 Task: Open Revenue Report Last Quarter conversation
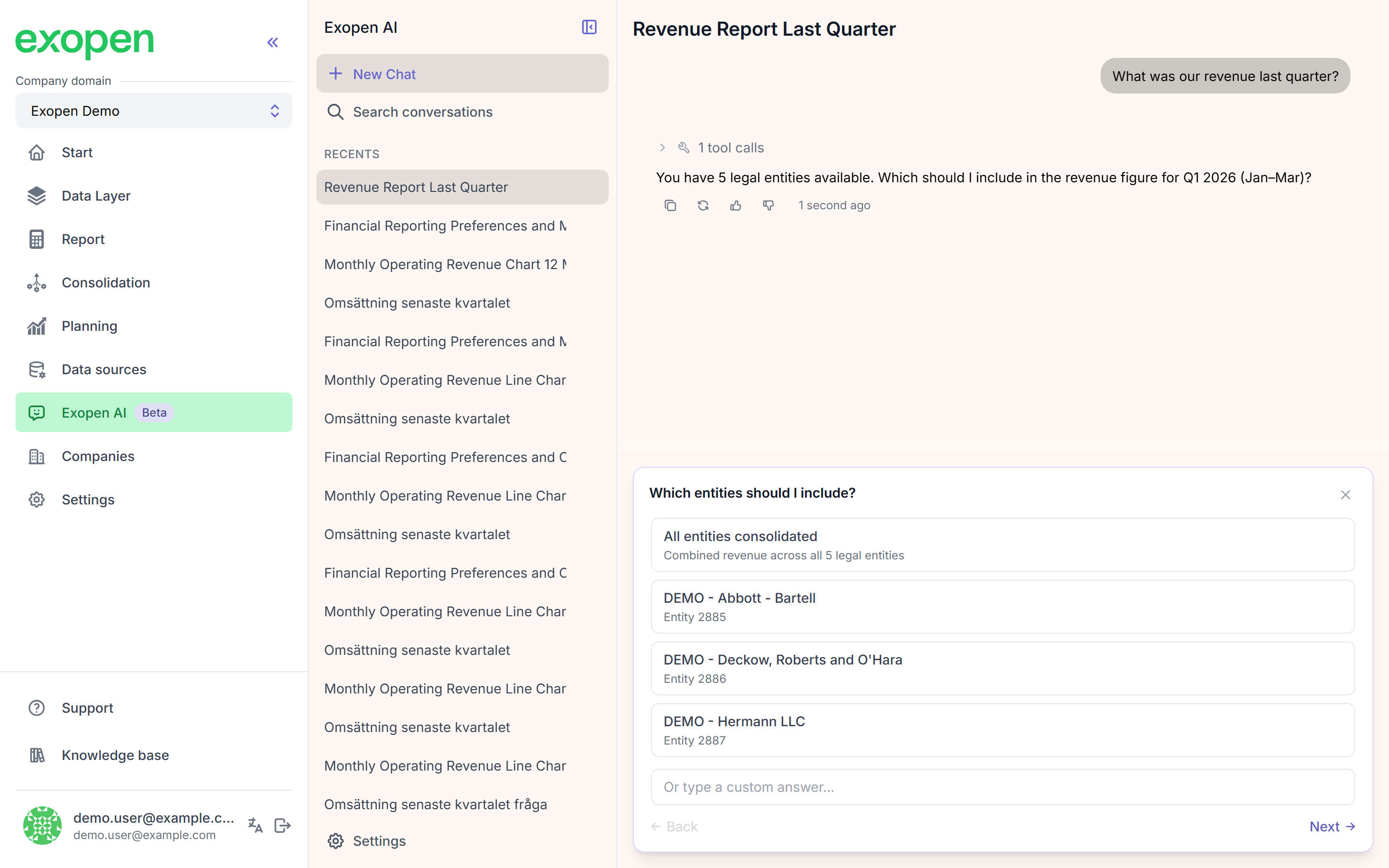tap(462, 187)
